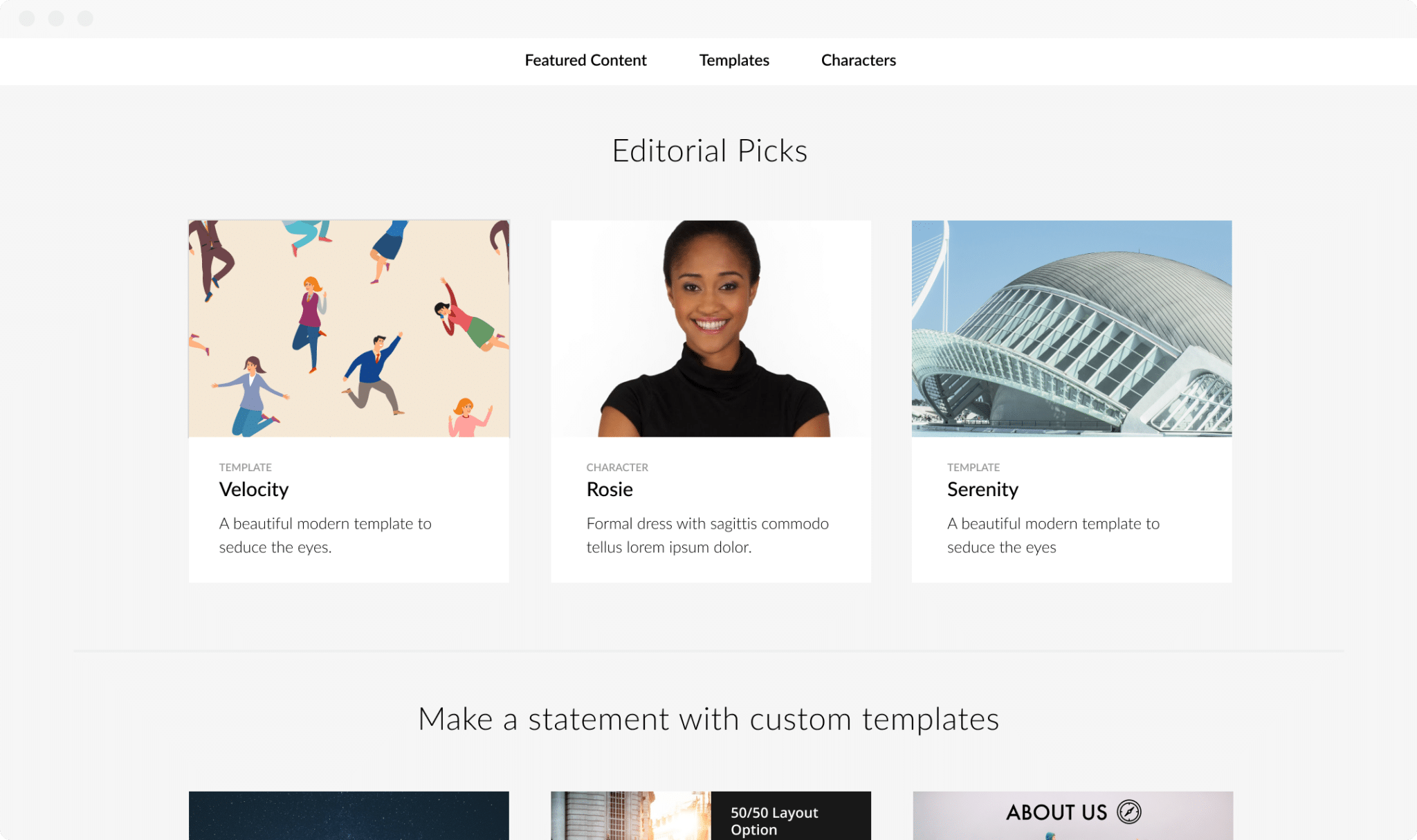Viewport: 1417px width, 840px height.
Task: Open the Featured Content navigation item
Action: click(x=585, y=61)
